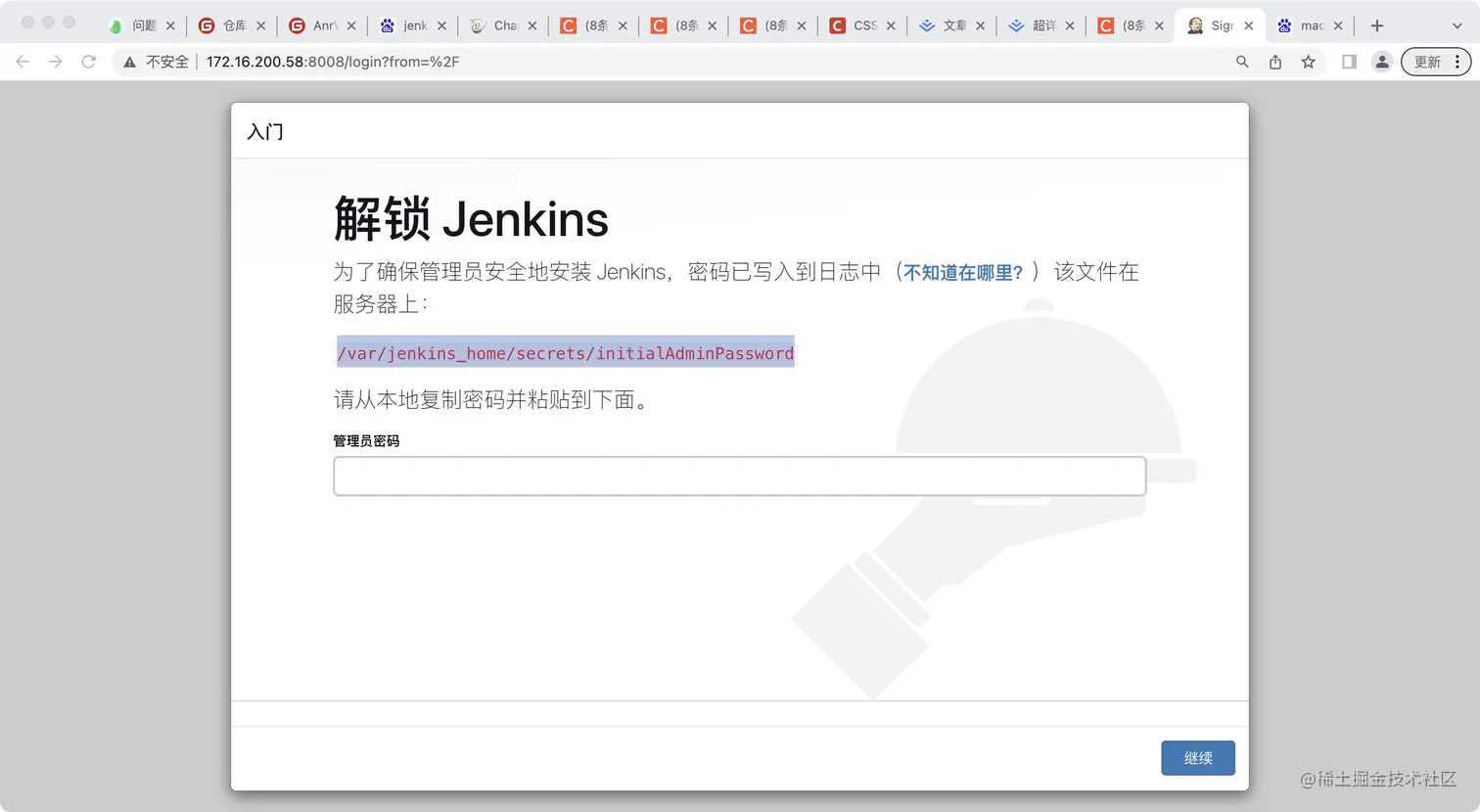Close the 文章 tab
This screenshot has height=812, width=1480.
click(980, 26)
